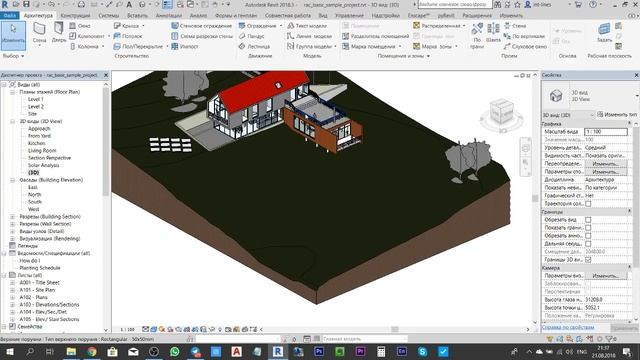Select the По вертикали opening tool
640x360 pixels.
pos(524,36)
